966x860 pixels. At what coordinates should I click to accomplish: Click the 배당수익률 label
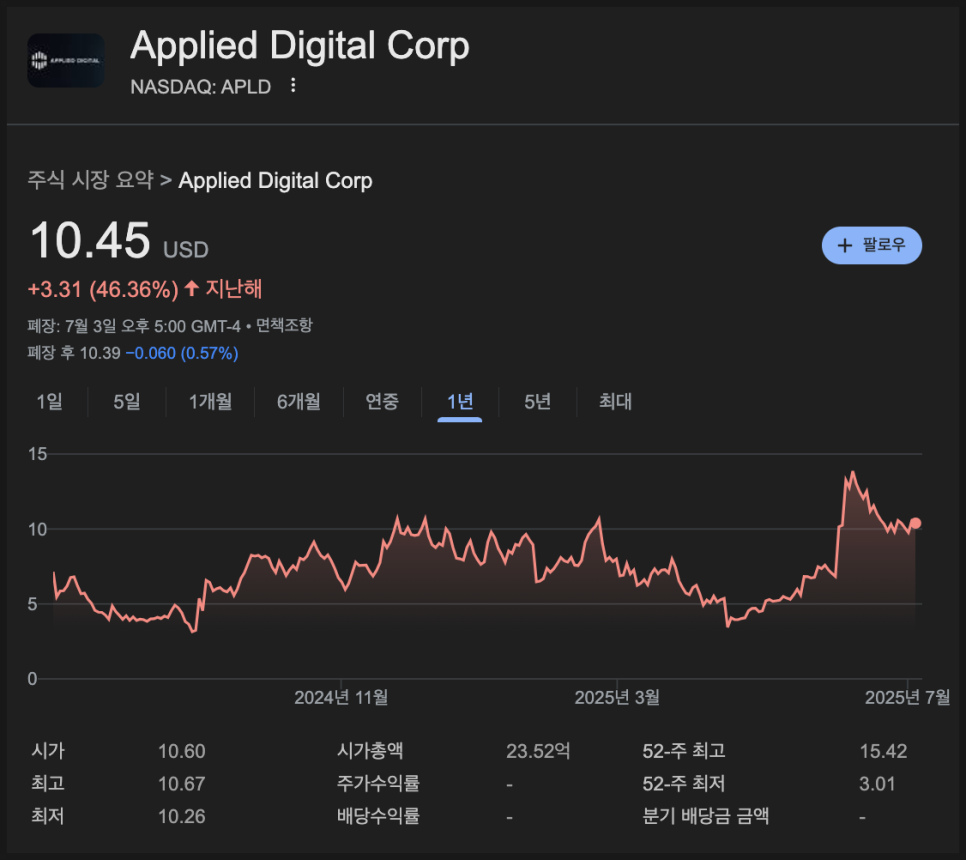[x=378, y=816]
